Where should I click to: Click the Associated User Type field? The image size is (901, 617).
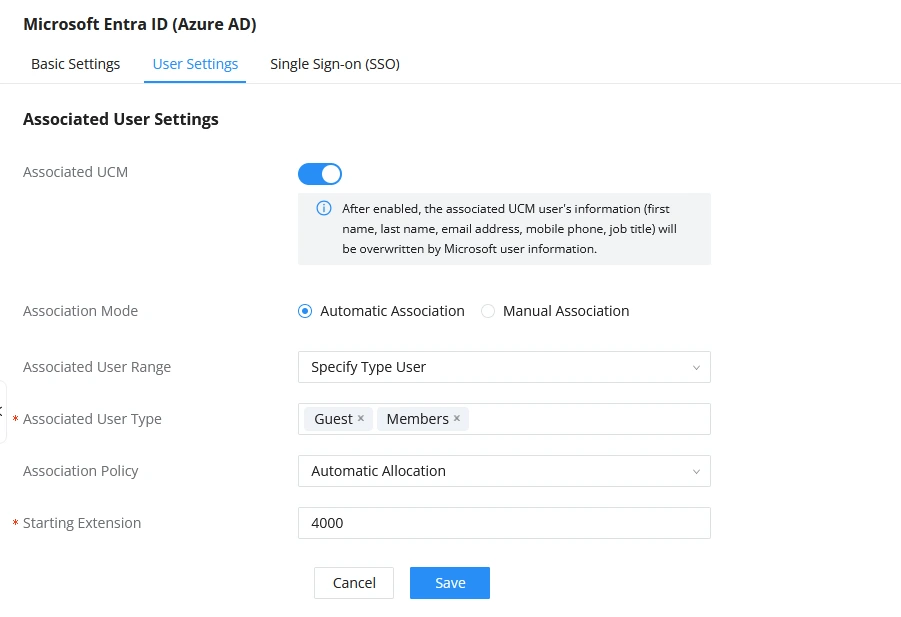[x=504, y=419]
